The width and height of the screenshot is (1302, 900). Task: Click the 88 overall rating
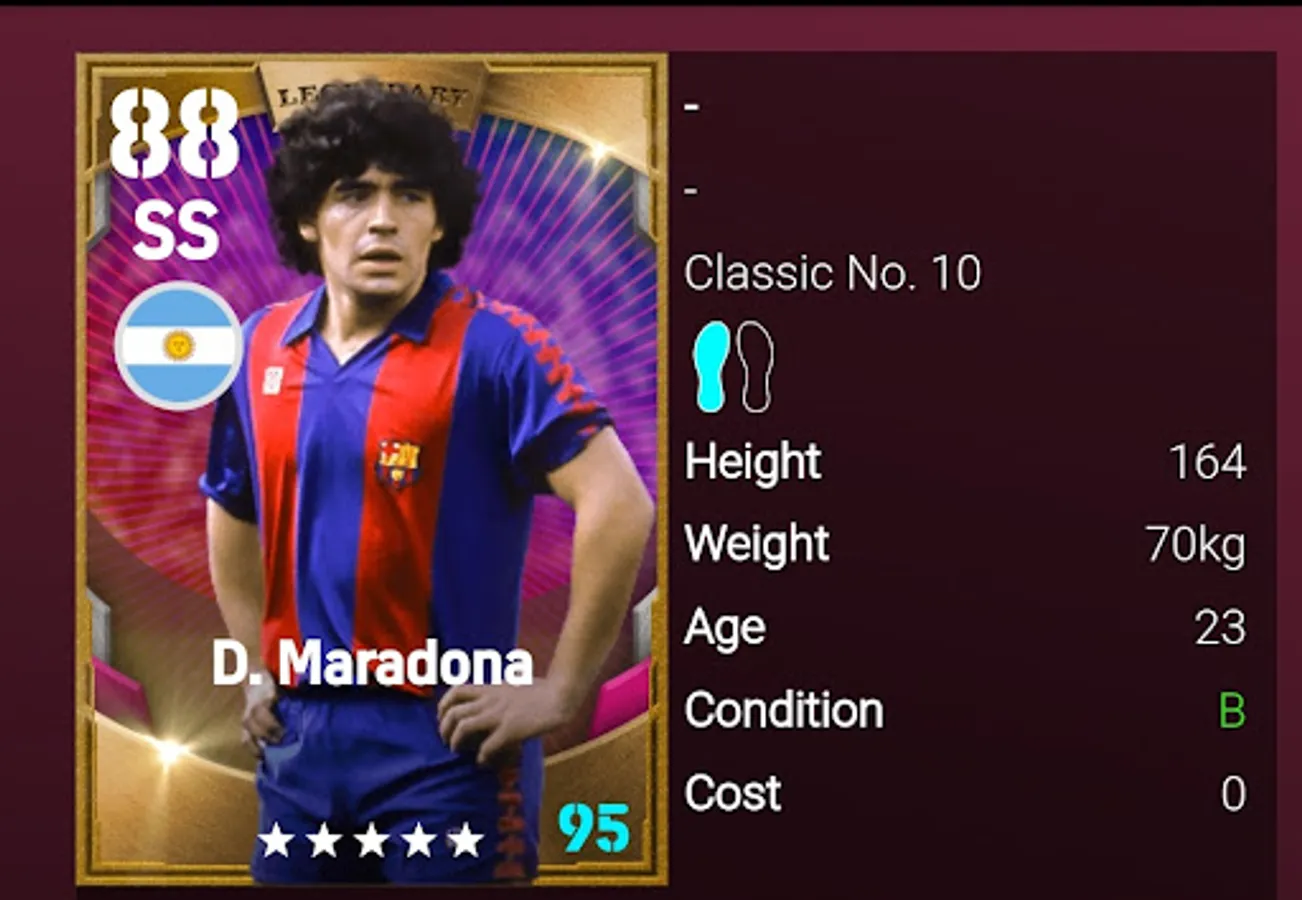click(x=174, y=133)
